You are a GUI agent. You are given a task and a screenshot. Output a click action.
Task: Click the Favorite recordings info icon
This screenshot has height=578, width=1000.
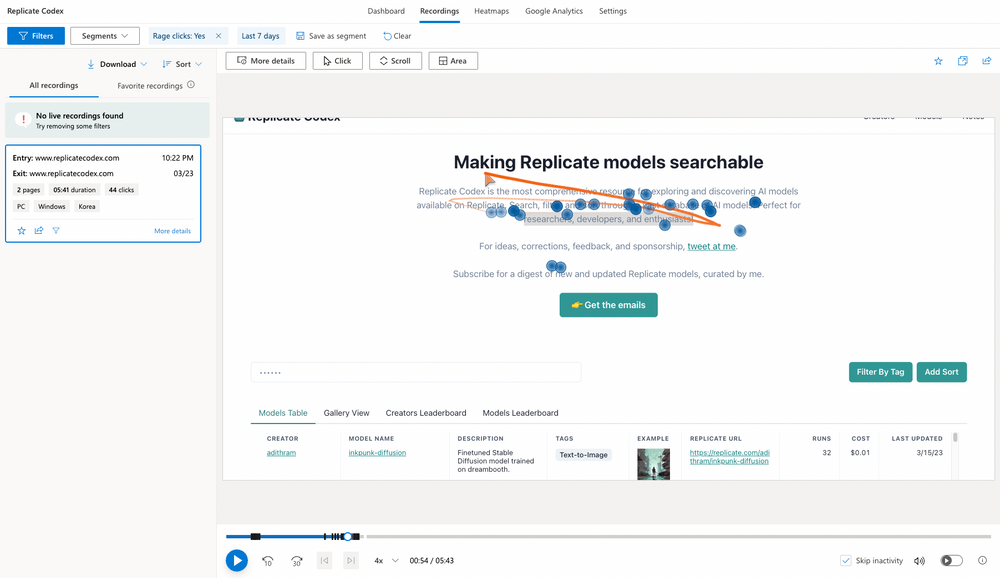[x=191, y=85]
